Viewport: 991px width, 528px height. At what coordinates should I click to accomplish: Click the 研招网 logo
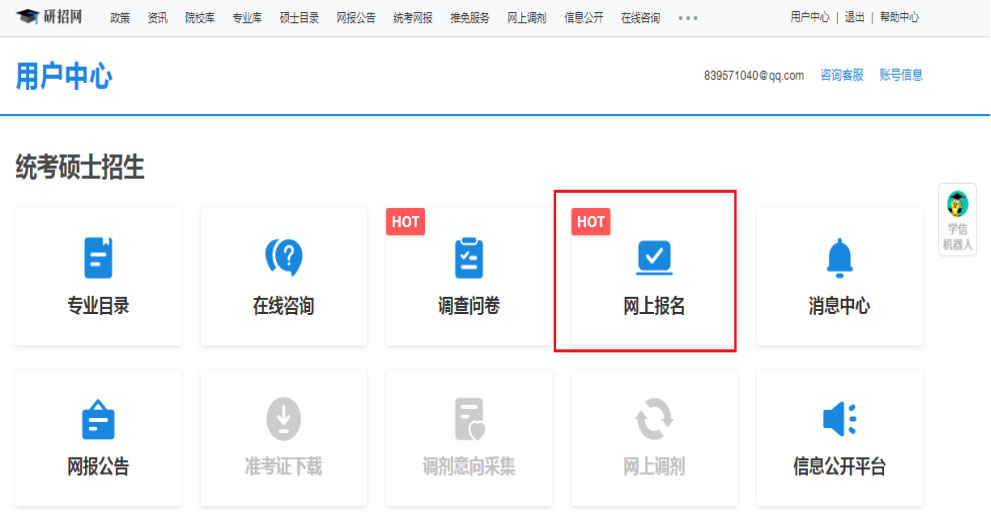click(x=50, y=17)
